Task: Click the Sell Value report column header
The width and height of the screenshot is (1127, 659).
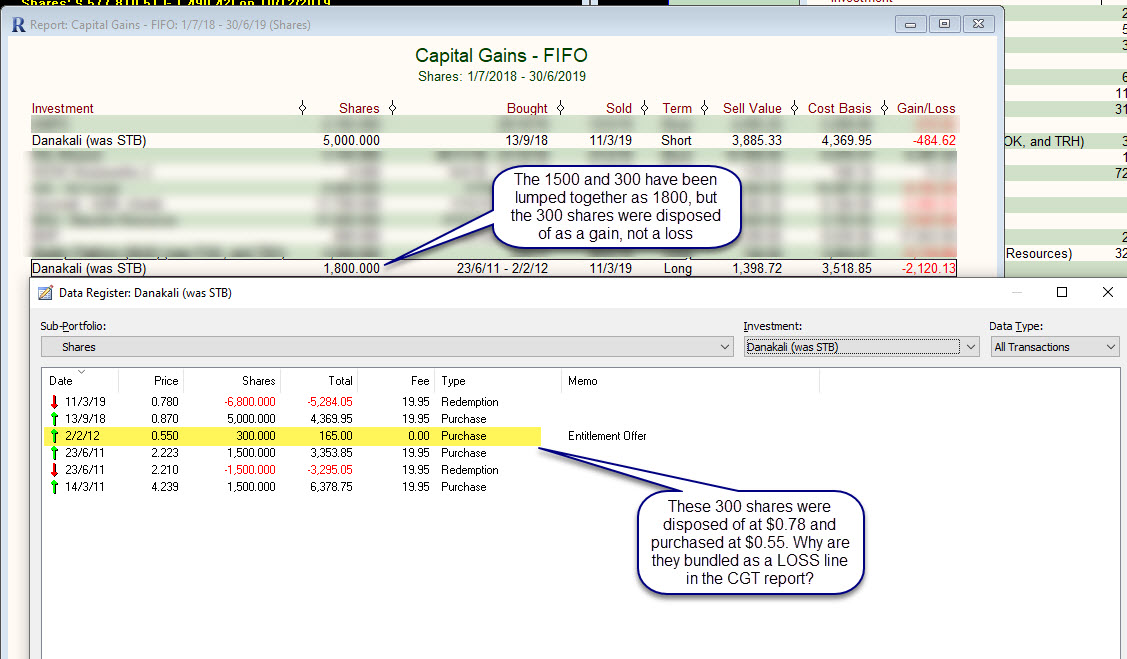Action: tap(752, 109)
